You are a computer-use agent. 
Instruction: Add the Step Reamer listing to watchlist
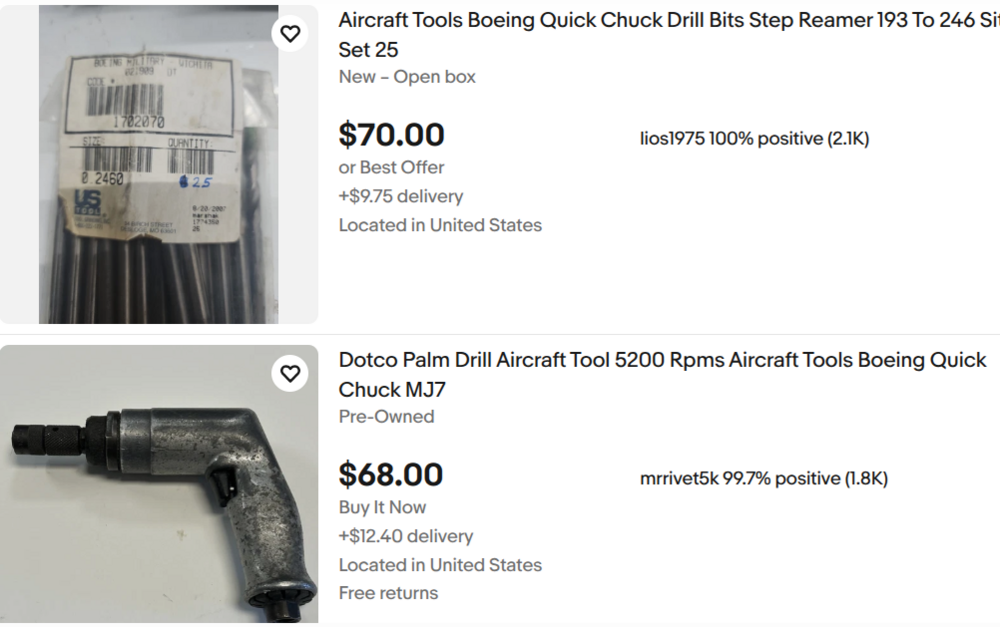tap(290, 34)
